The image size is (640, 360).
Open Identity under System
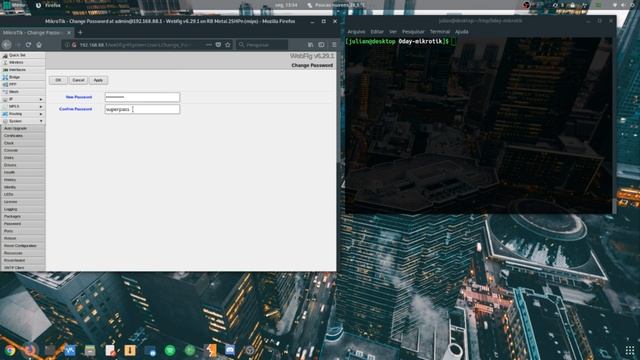[23, 187]
